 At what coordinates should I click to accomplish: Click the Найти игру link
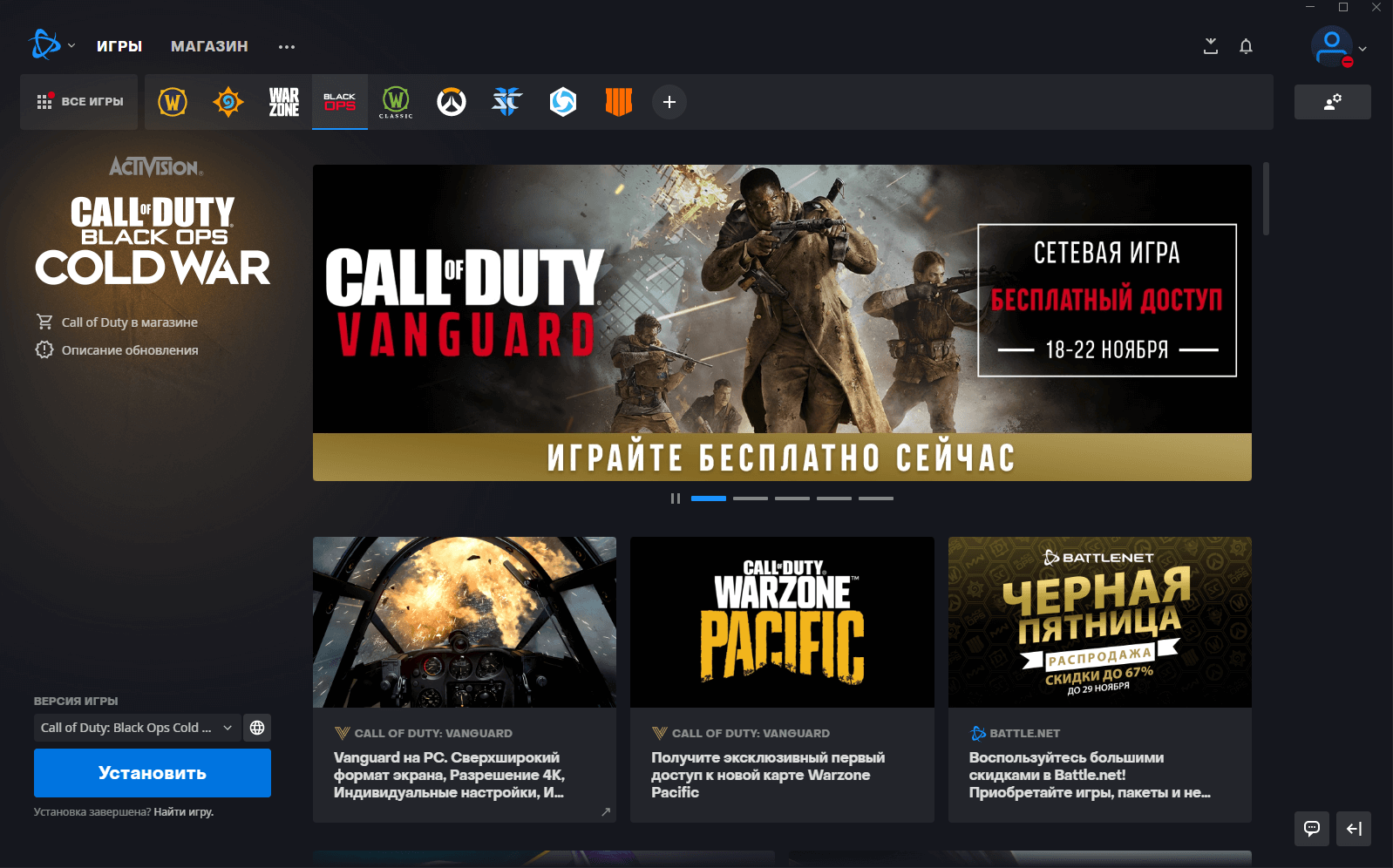[x=184, y=812]
